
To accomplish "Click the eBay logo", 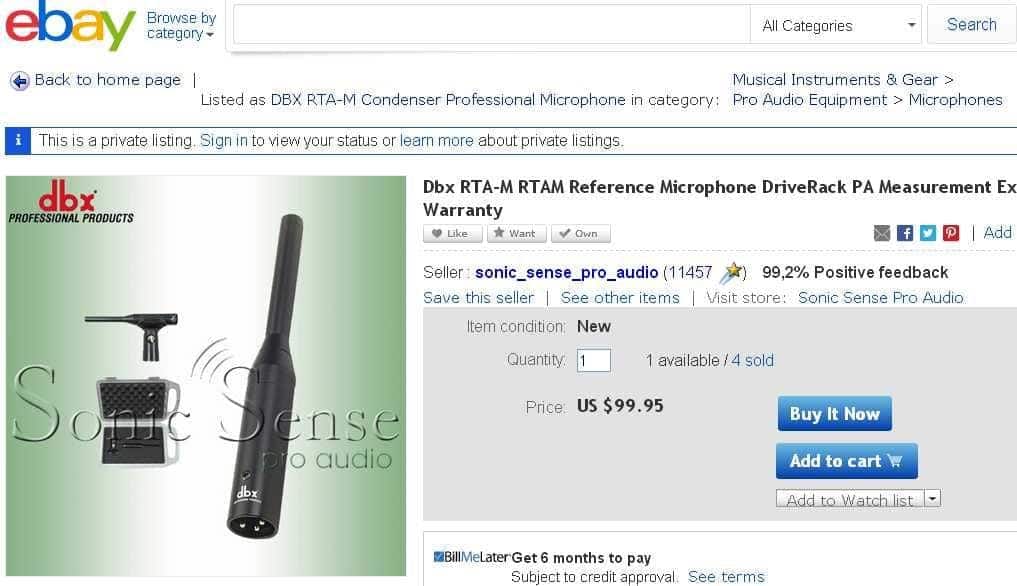I will click(x=70, y=26).
